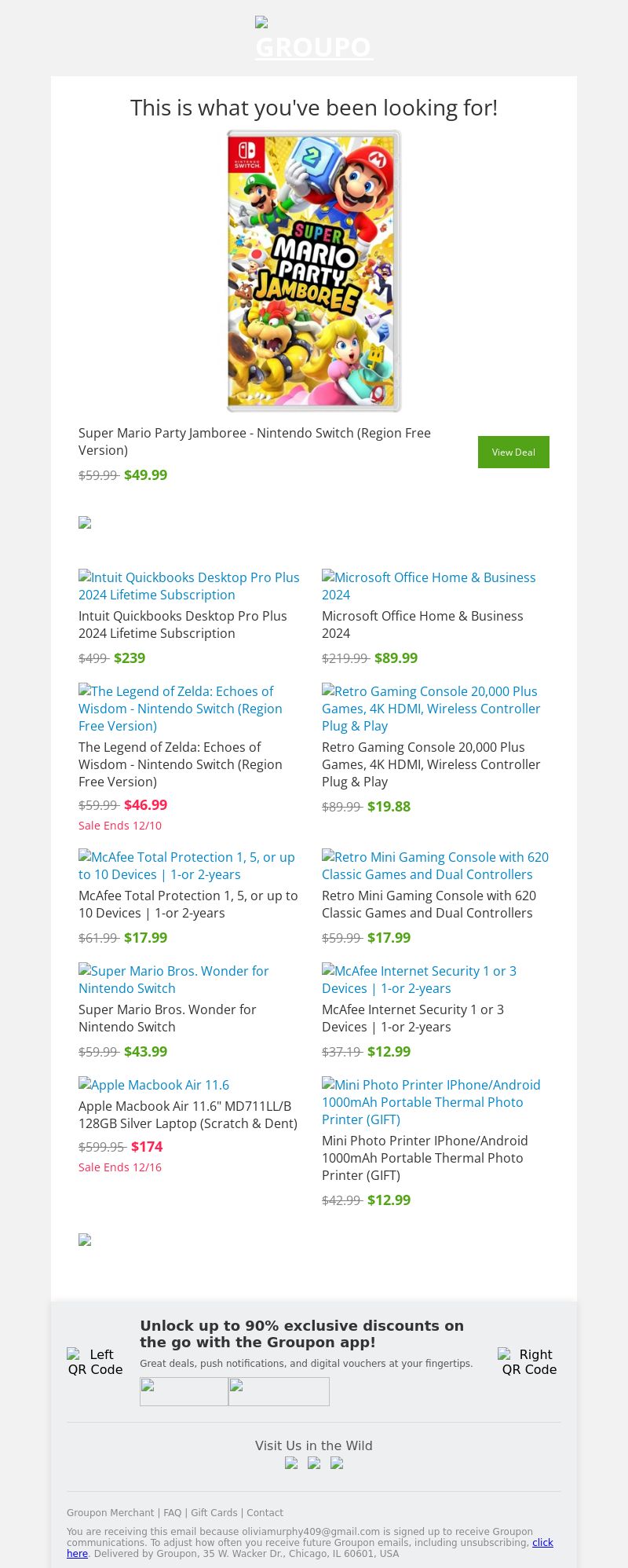Open the Apple Macbook Air 11.6 link

pyautogui.click(x=154, y=1085)
